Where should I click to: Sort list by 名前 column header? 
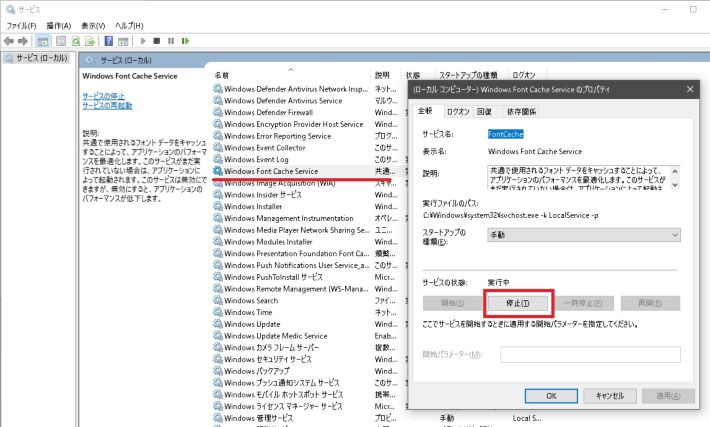click(x=292, y=75)
